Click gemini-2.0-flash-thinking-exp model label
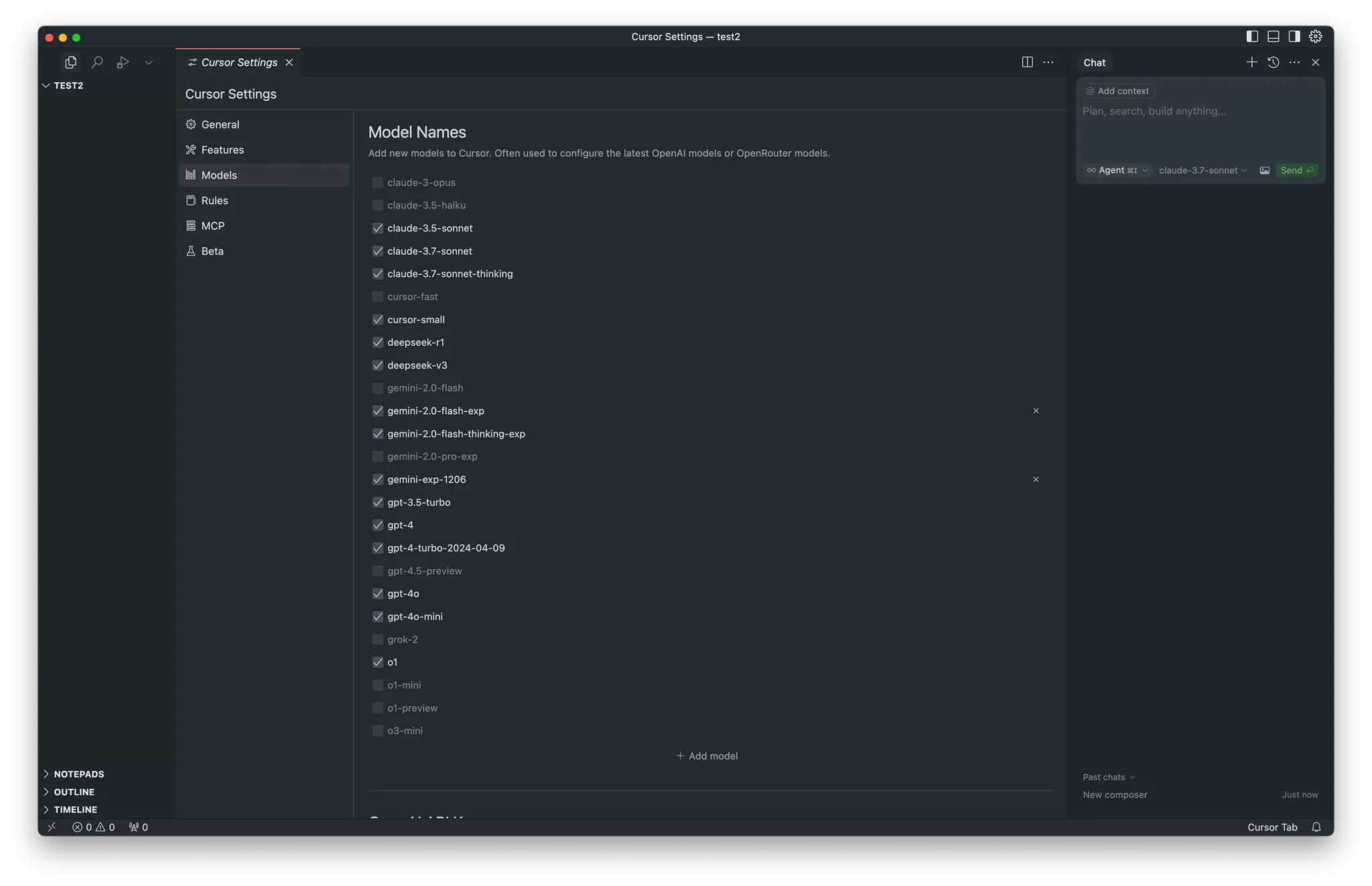This screenshot has width=1372, height=886. tap(456, 434)
